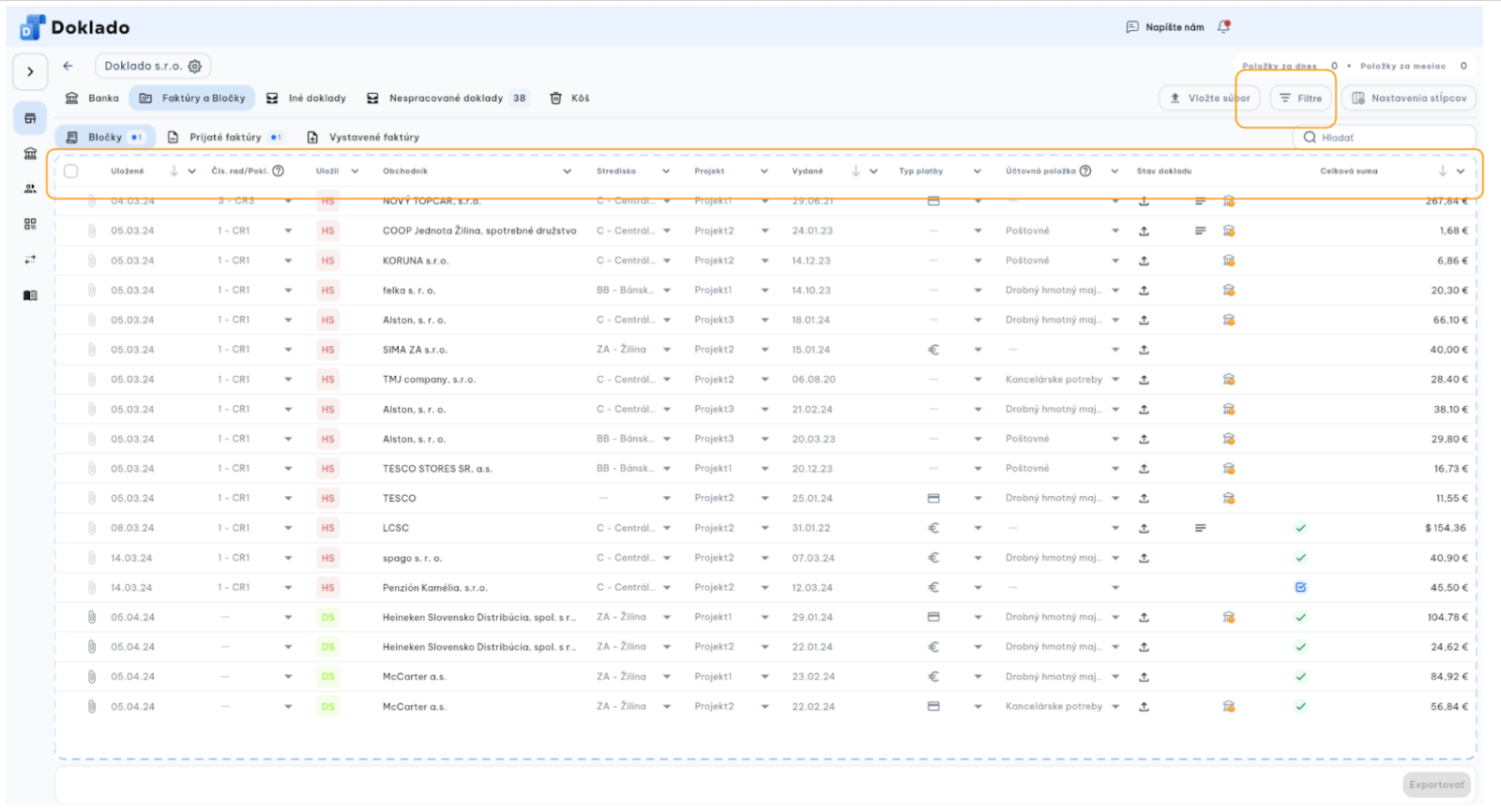Open note icon in COOP Jednota row
The height and width of the screenshot is (812, 1501).
1200,231
